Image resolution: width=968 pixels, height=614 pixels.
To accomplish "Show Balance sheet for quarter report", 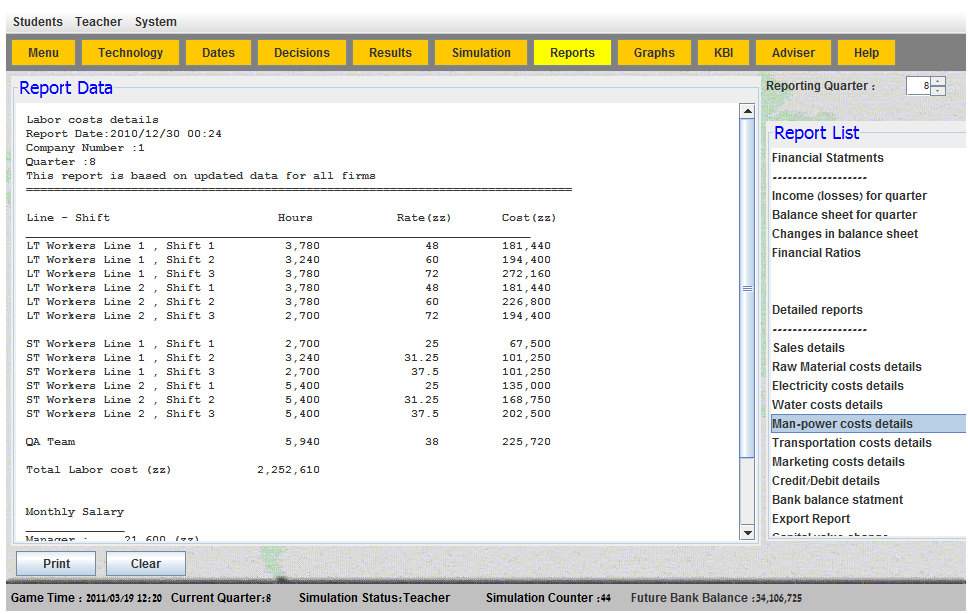I will pyautogui.click(x=844, y=215).
